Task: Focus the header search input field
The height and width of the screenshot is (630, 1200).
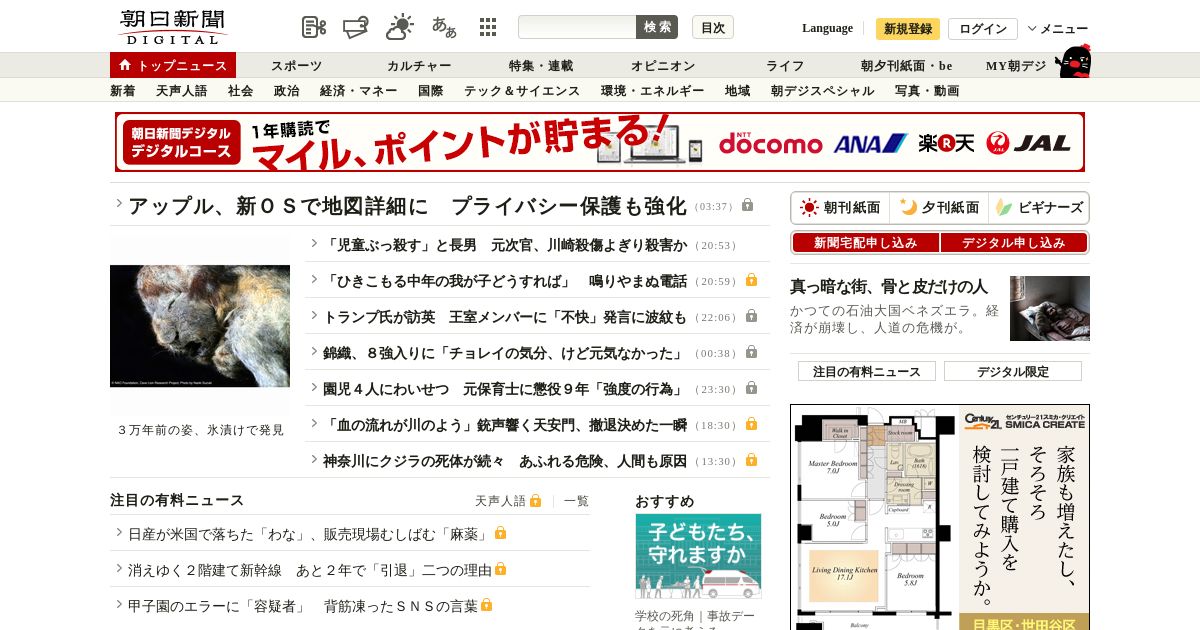Action: (577, 27)
